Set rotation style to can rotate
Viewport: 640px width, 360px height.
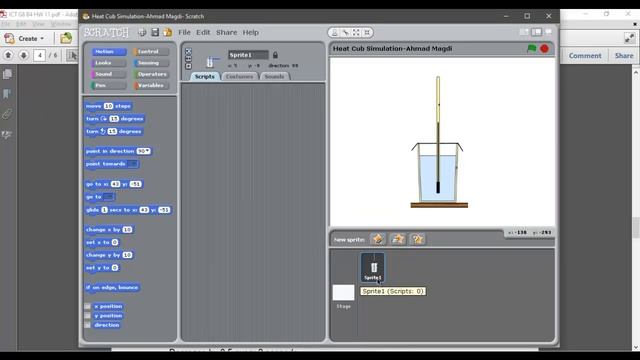[x=188, y=51]
